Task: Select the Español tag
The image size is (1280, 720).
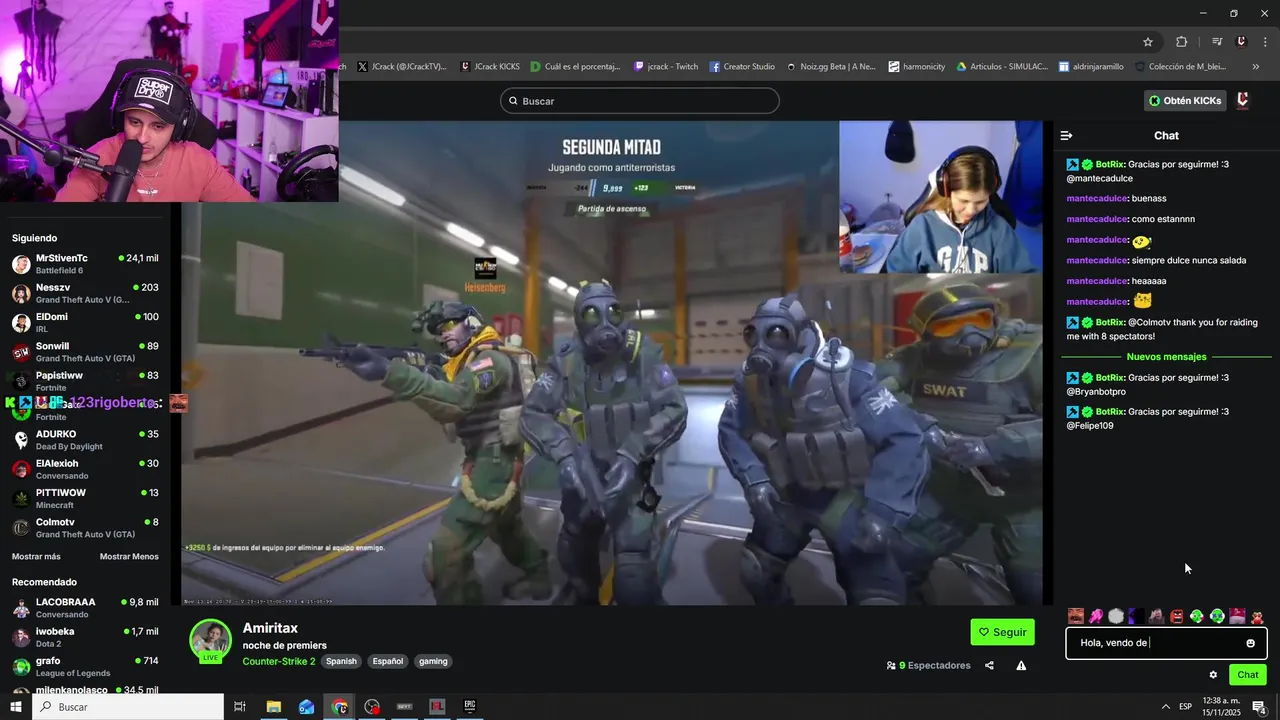Action: click(x=388, y=661)
